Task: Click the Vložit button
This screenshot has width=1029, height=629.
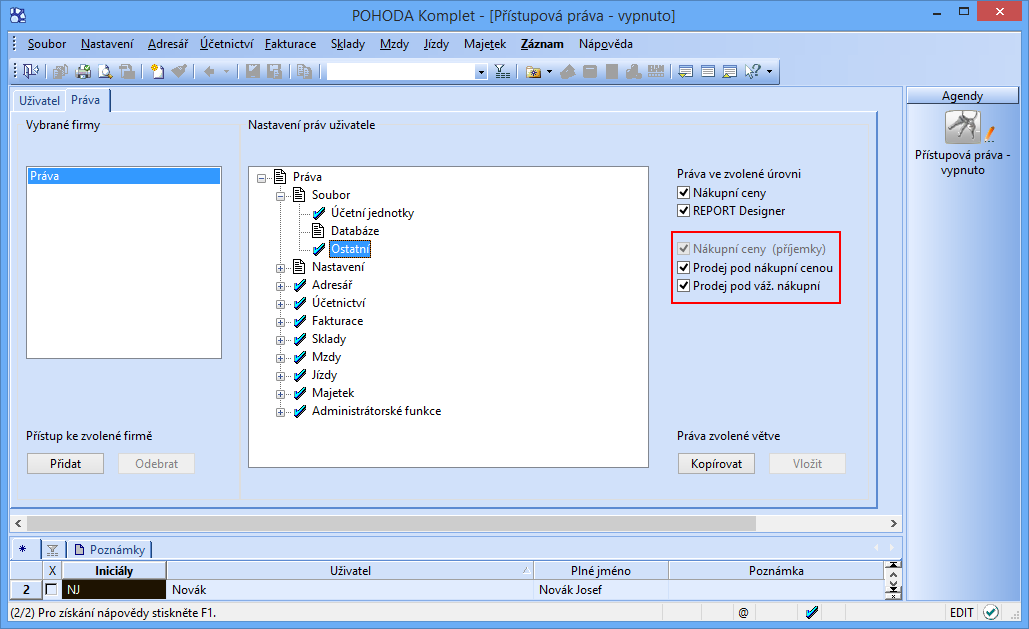Action: pyautogui.click(x=807, y=464)
